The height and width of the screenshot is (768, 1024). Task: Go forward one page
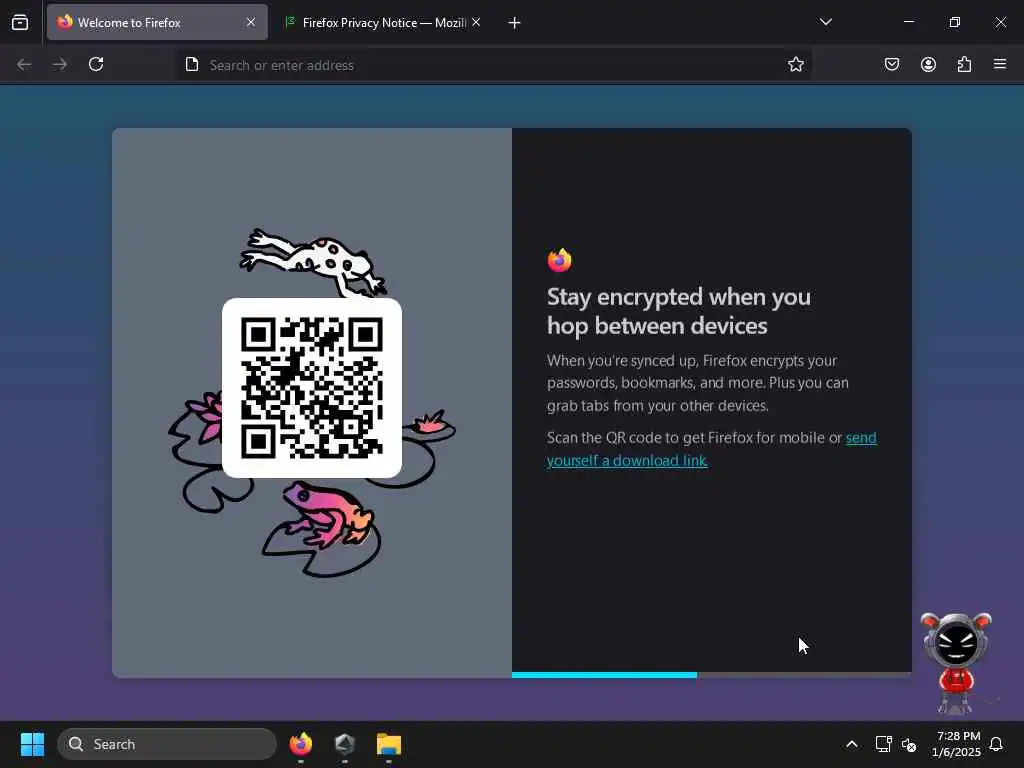point(60,64)
